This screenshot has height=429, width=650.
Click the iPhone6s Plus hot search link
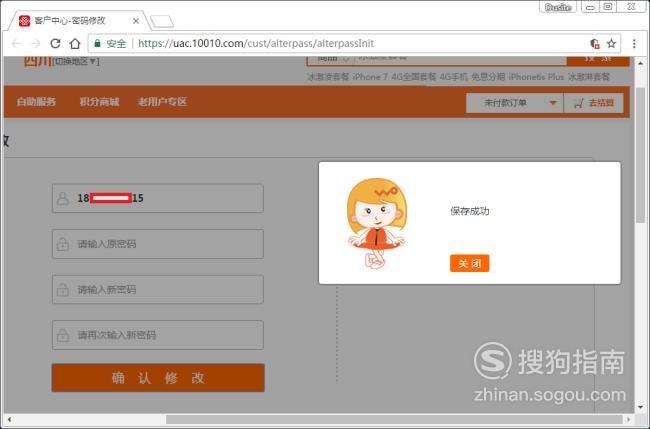[536, 77]
